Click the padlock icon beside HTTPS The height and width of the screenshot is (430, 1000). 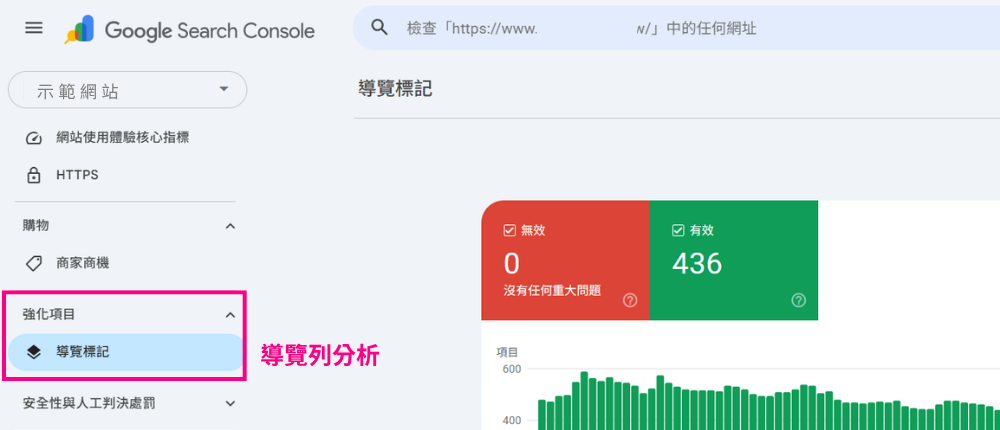click(34, 175)
